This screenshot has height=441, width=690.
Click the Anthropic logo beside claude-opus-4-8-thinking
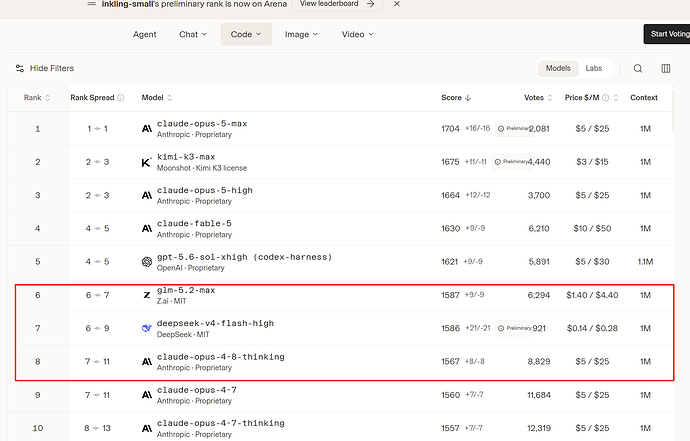pyautogui.click(x=147, y=362)
